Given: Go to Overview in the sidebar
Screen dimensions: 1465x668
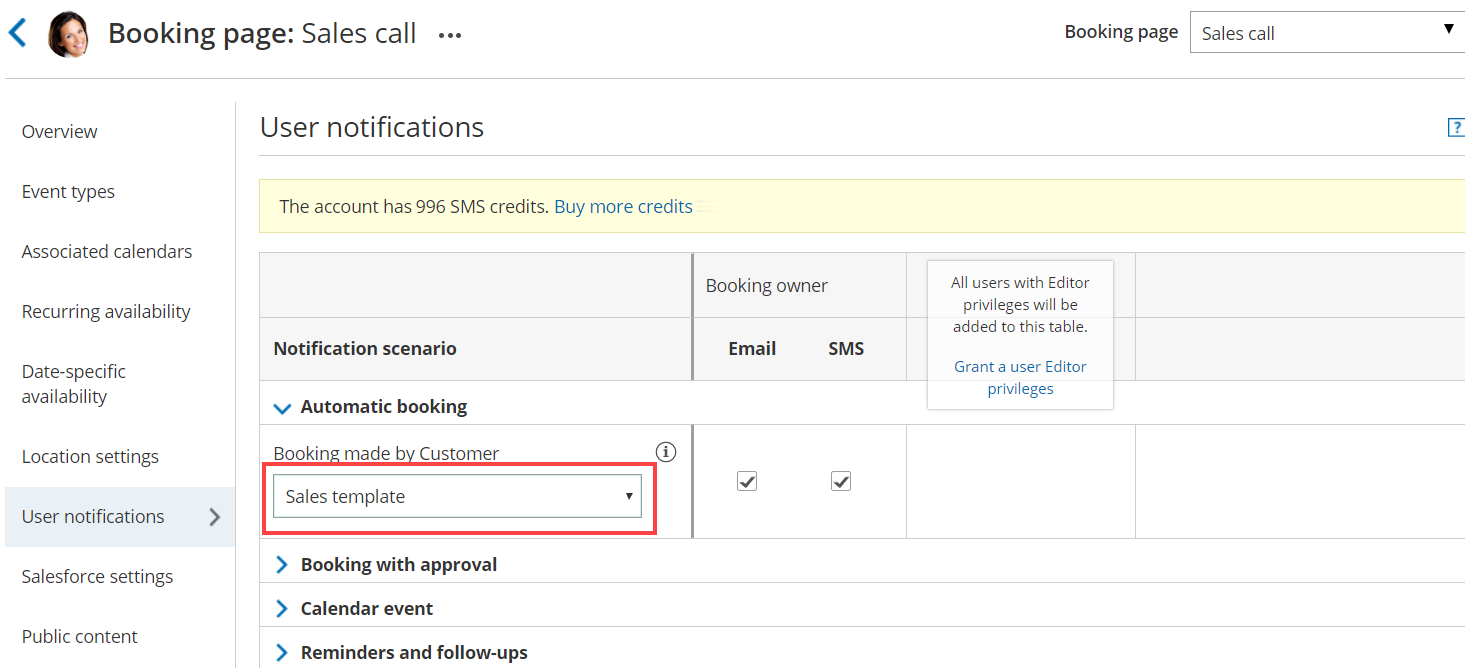Looking at the screenshot, I should pos(60,132).
